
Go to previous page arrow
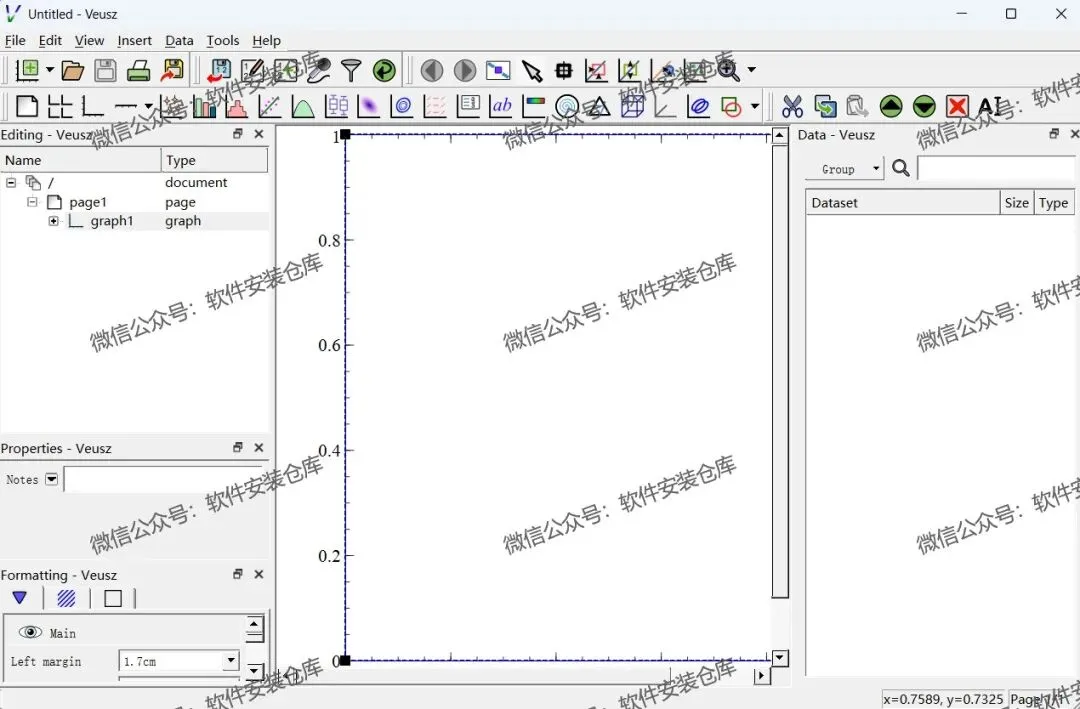(x=432, y=70)
